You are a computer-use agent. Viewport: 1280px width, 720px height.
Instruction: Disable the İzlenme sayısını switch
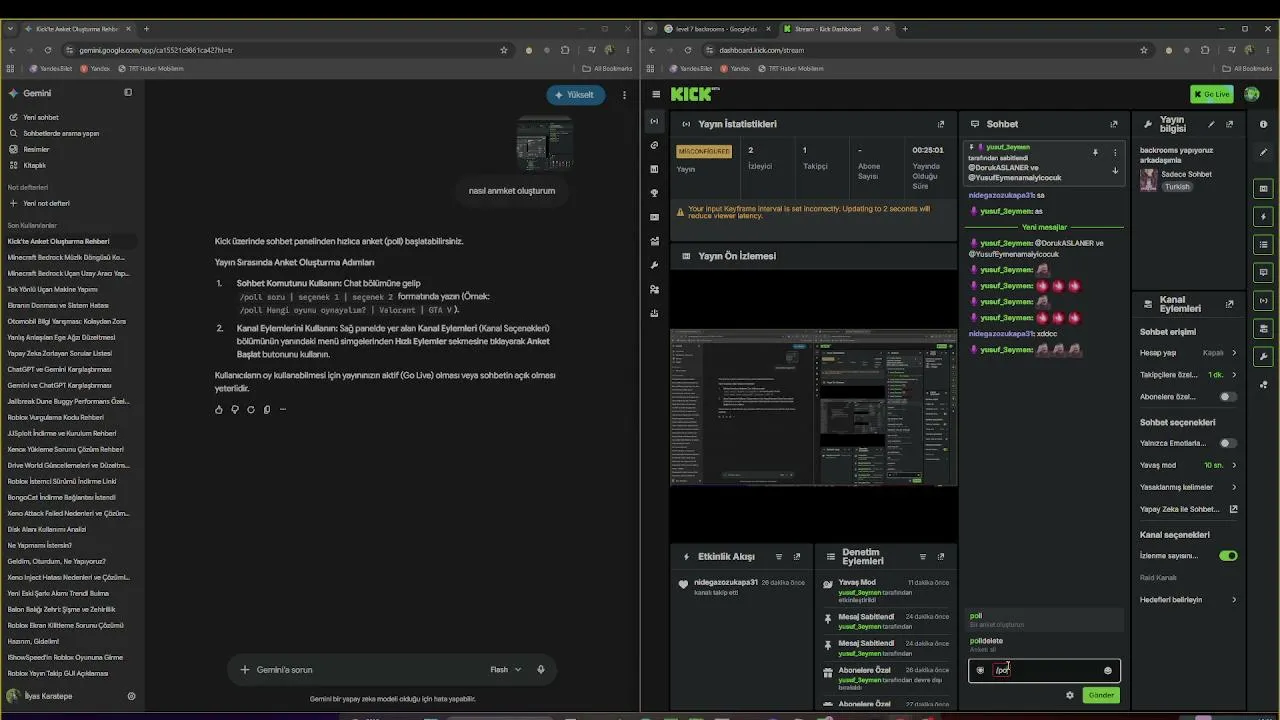tap(1228, 556)
